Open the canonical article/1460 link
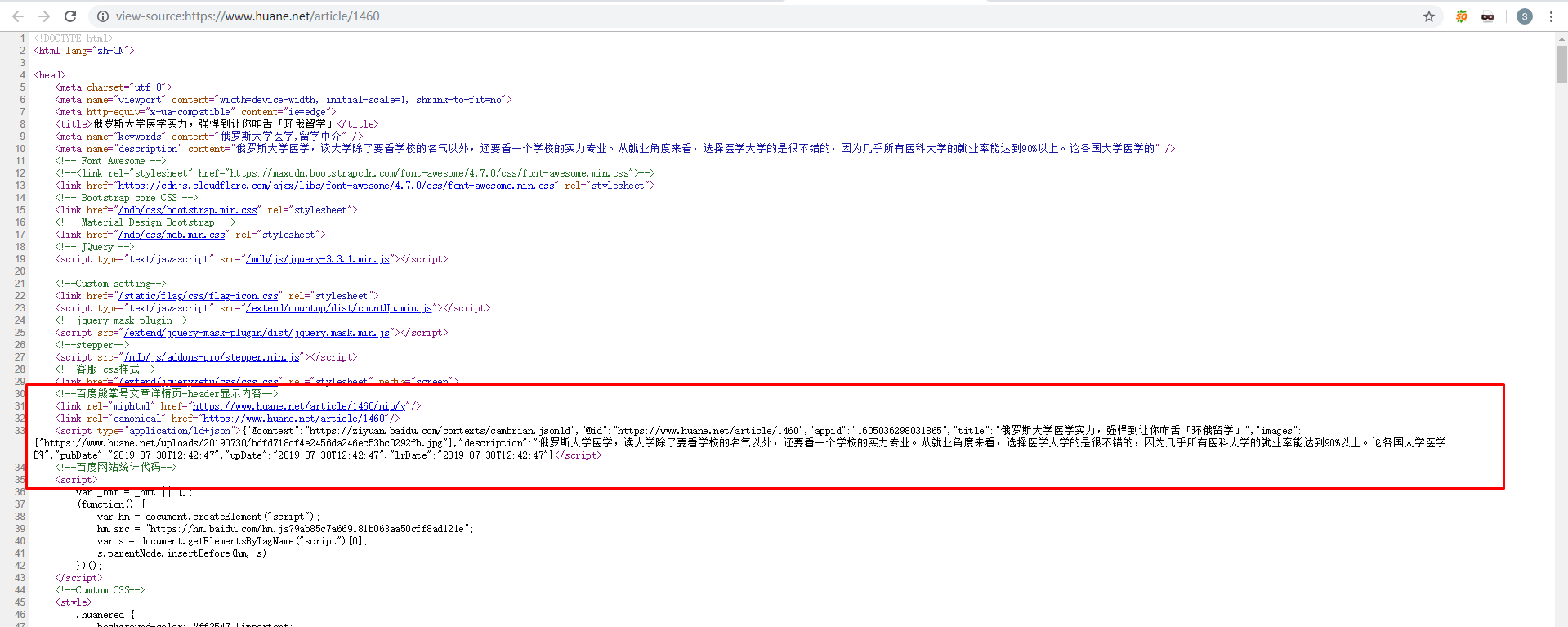1568x627 pixels. pos(293,419)
